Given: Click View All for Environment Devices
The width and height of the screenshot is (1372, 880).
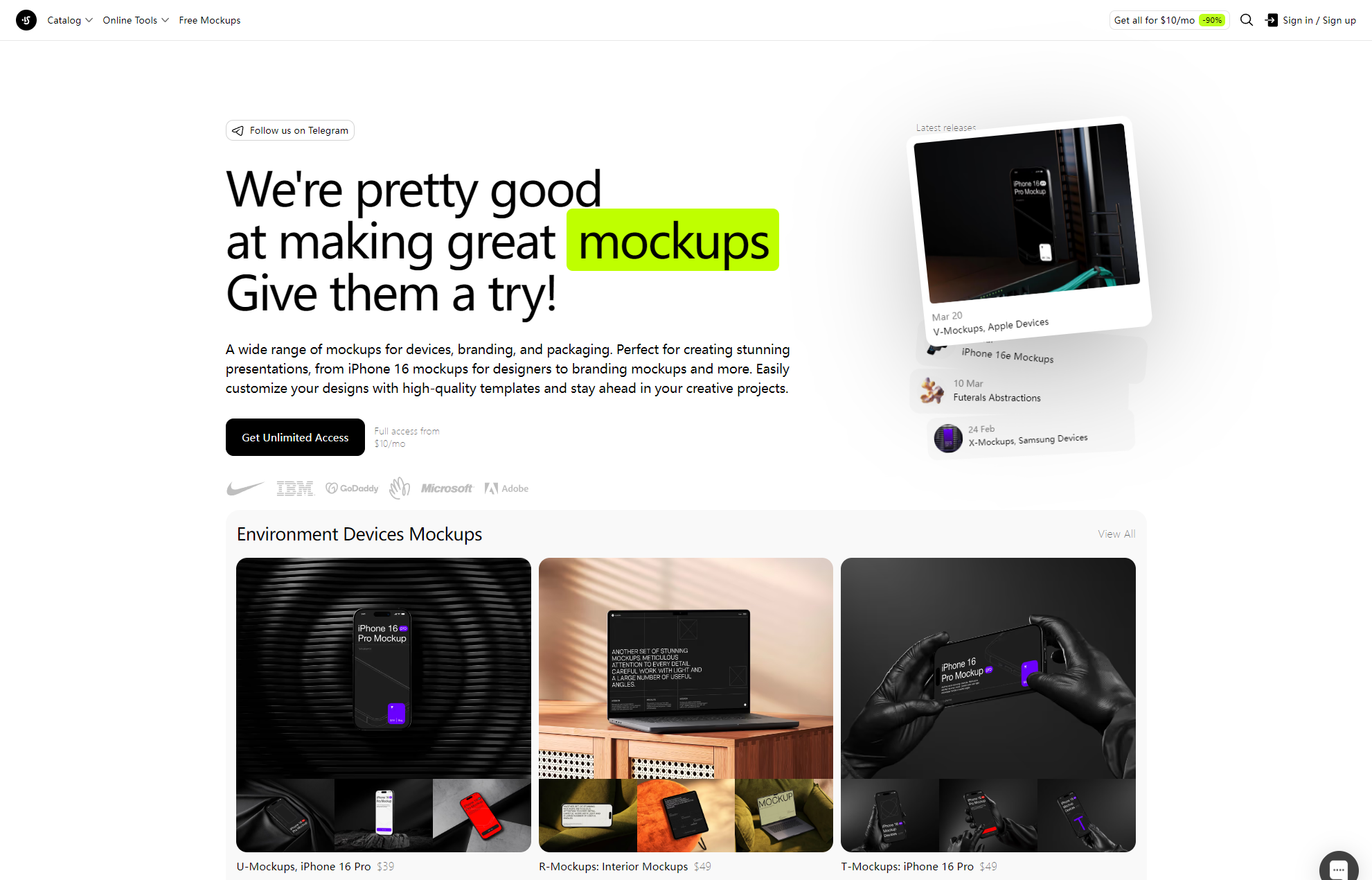Looking at the screenshot, I should [1116, 534].
